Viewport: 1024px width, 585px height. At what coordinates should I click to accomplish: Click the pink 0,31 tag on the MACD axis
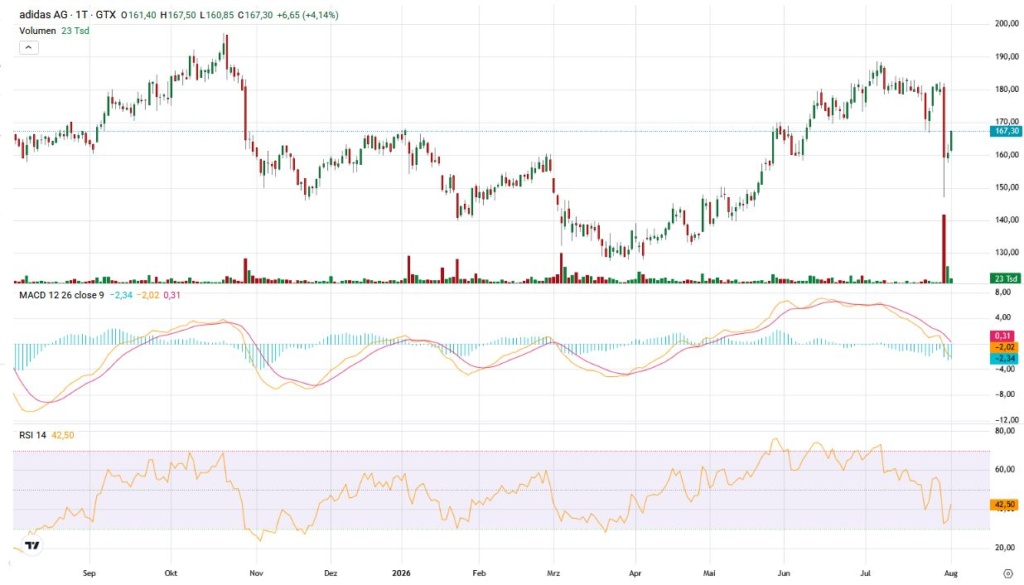point(1004,336)
